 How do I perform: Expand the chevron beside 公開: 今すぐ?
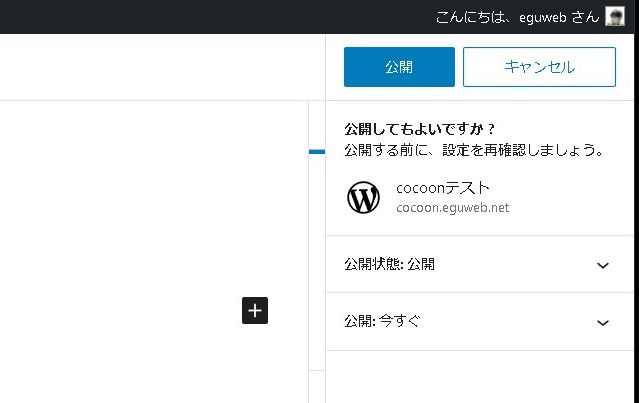click(602, 322)
